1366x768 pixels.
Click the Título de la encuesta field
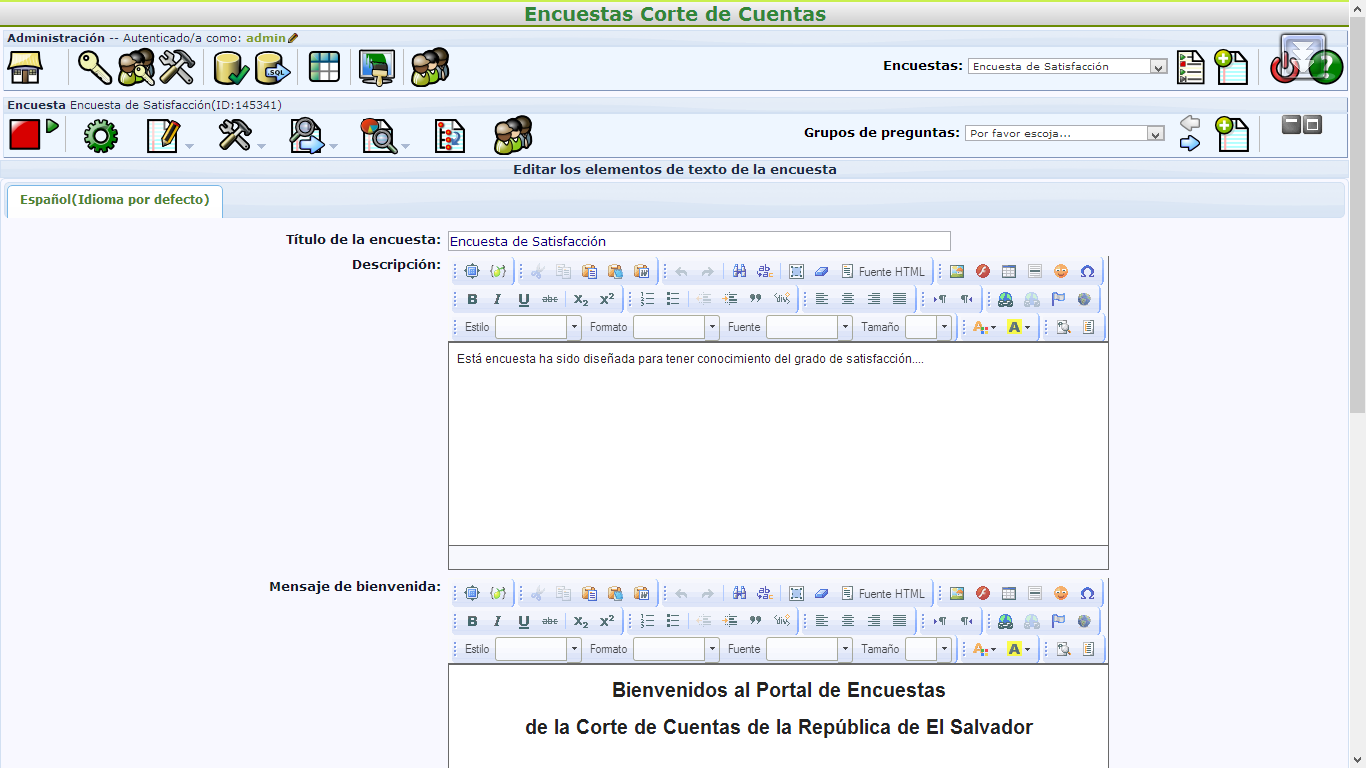click(x=699, y=241)
